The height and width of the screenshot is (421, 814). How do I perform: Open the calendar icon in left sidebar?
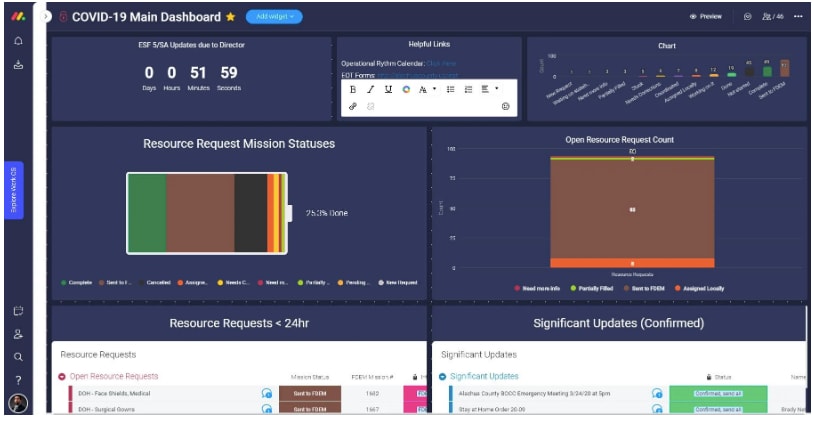click(x=18, y=311)
